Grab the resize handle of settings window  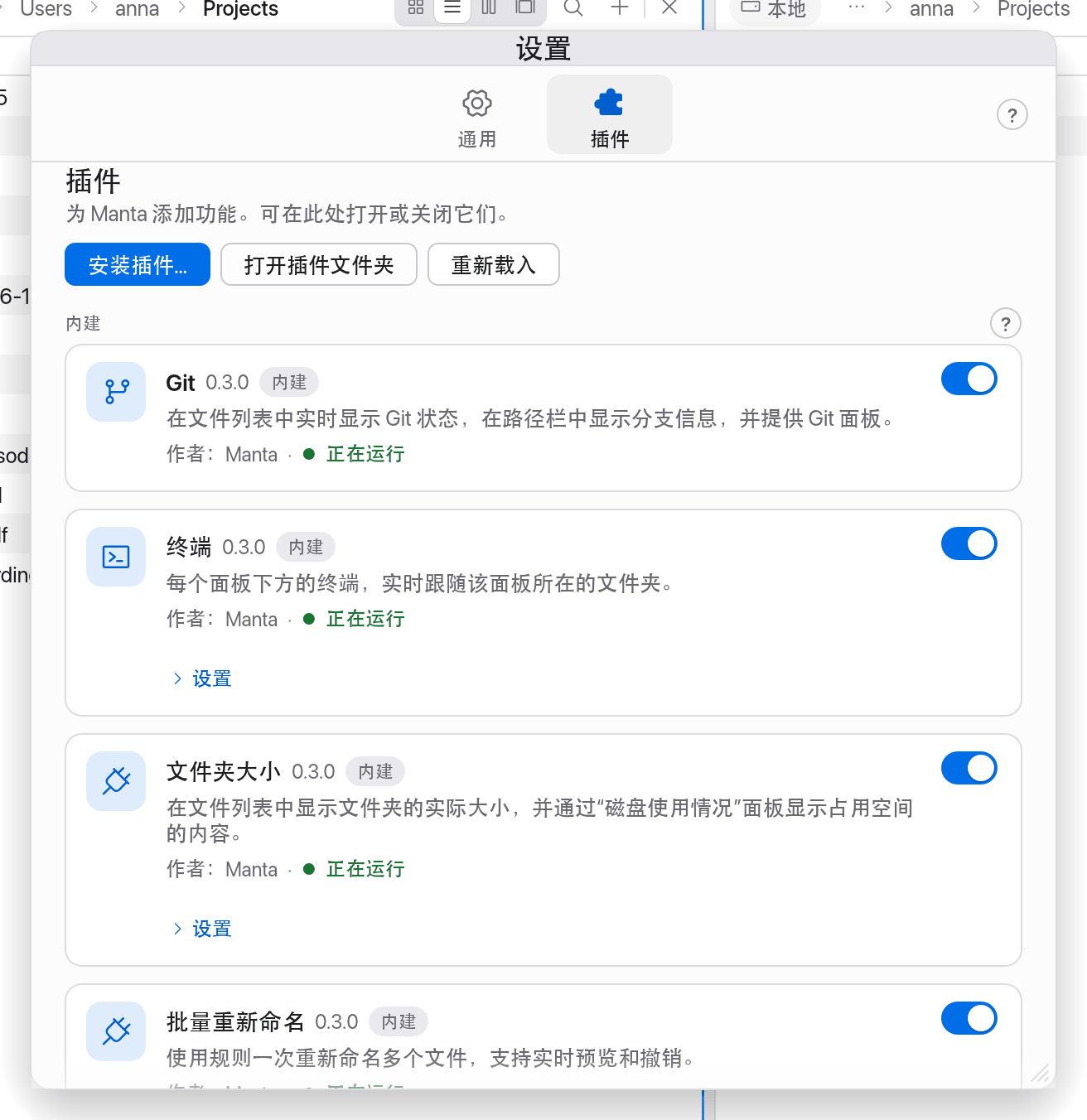click(x=1041, y=1074)
